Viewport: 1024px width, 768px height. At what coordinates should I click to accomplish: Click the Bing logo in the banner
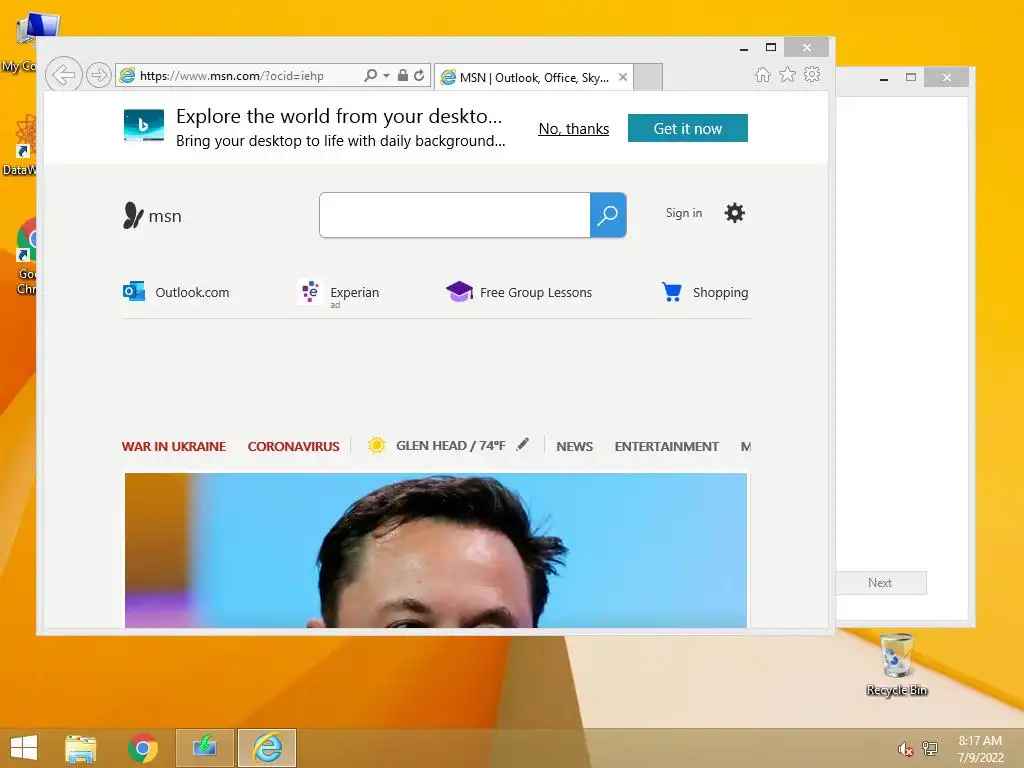click(144, 125)
